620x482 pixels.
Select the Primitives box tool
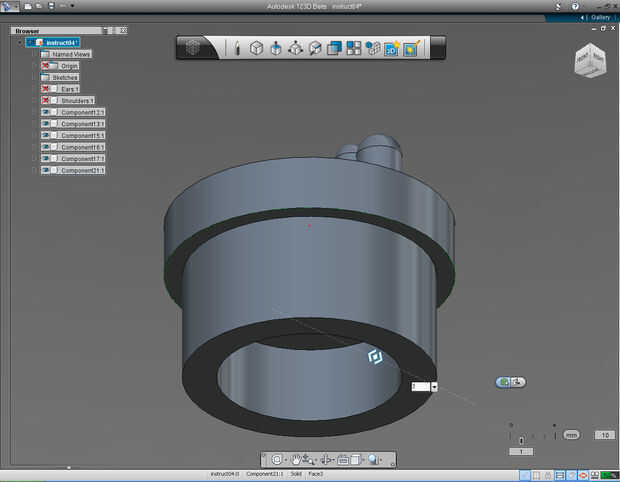pos(256,47)
